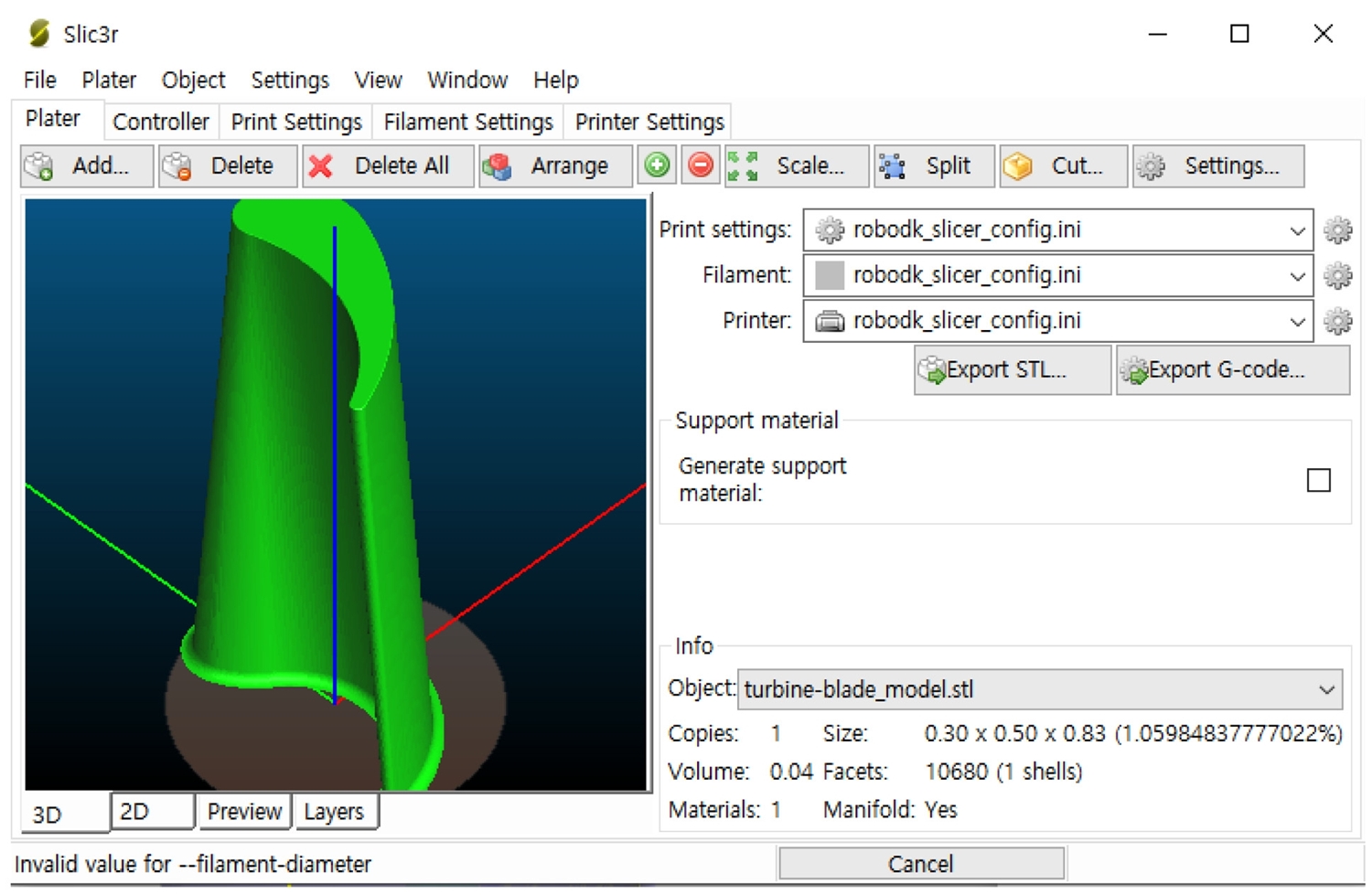Switch to the Preview view tab
The image size is (1372, 895).
click(244, 812)
